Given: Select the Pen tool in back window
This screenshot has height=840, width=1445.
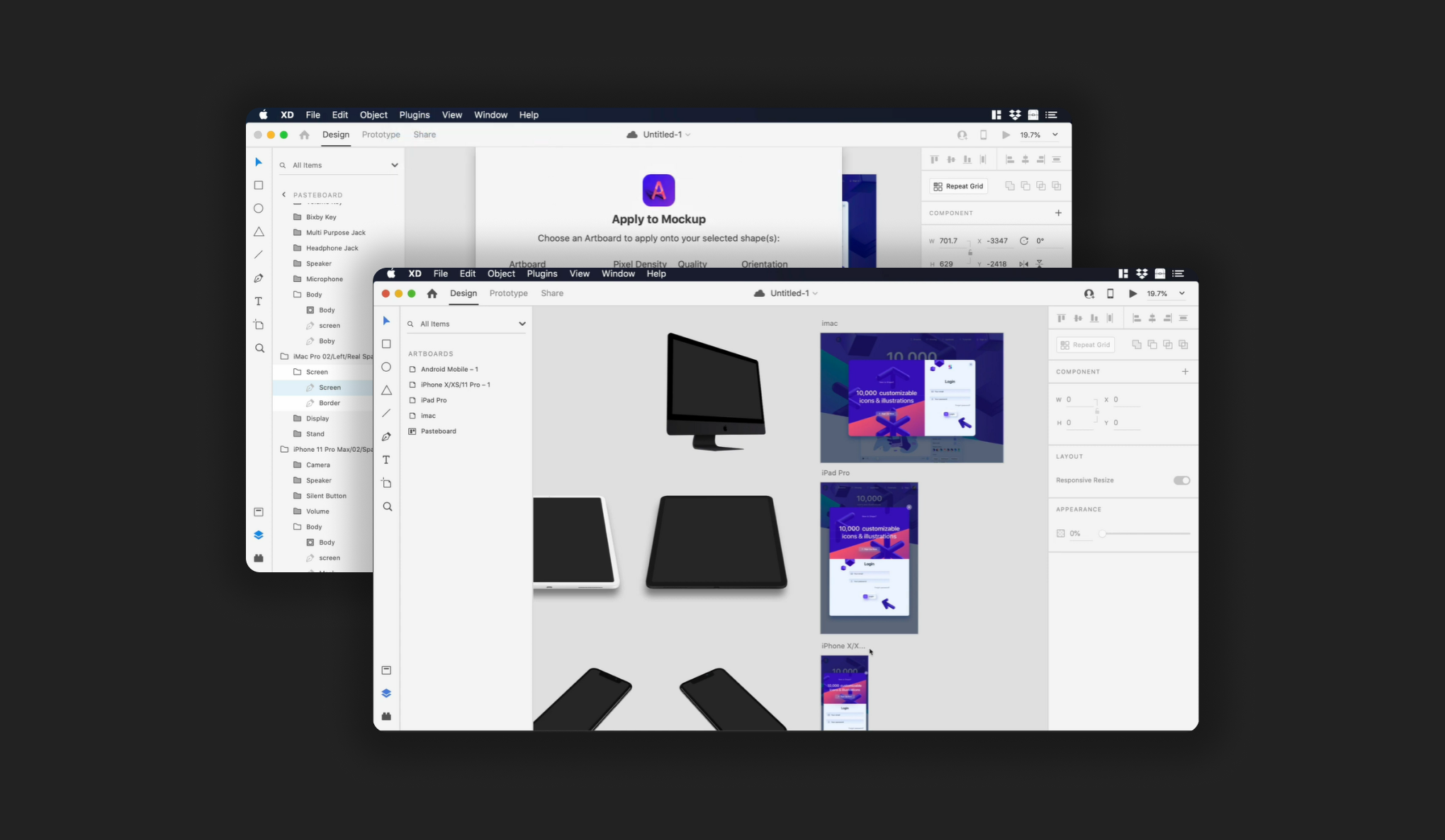Looking at the screenshot, I should [259, 278].
